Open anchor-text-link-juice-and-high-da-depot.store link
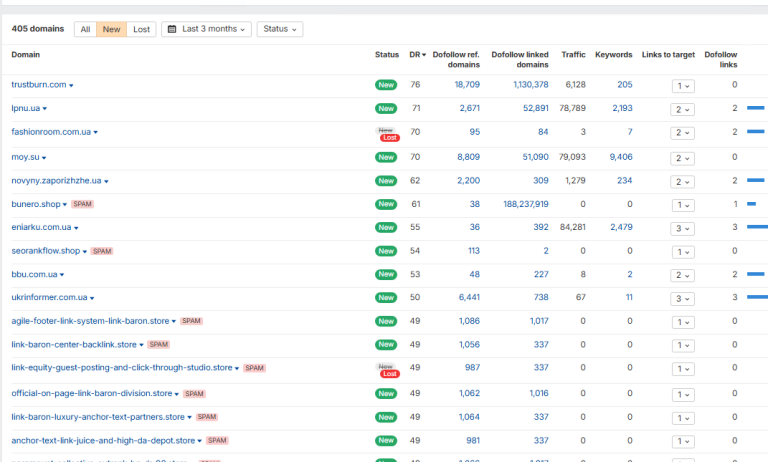This screenshot has height=462, width=768. pyautogui.click(x=103, y=440)
